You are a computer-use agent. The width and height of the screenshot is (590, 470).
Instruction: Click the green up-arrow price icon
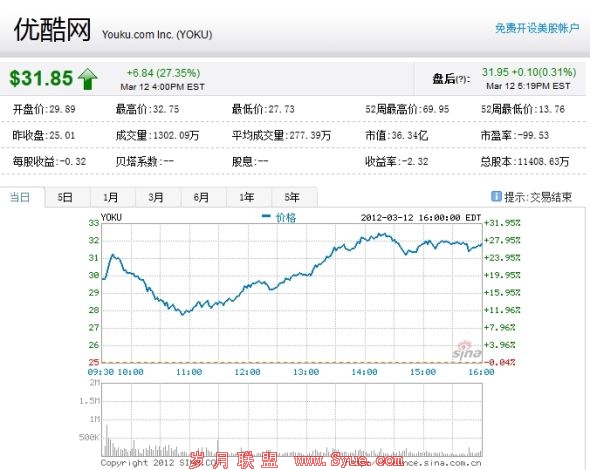point(88,79)
